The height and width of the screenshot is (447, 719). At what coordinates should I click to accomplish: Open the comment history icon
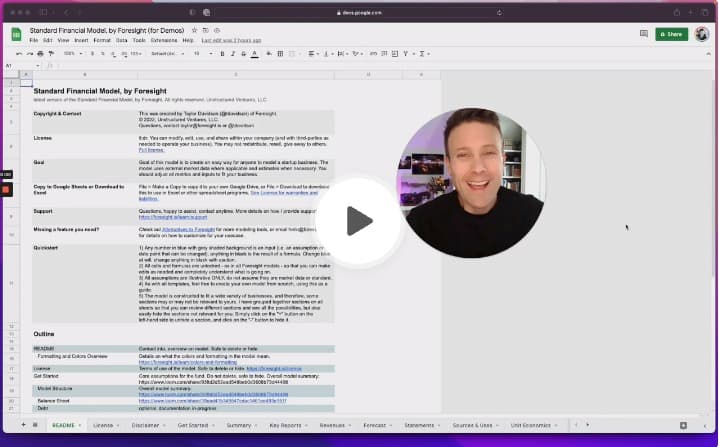pos(643,34)
